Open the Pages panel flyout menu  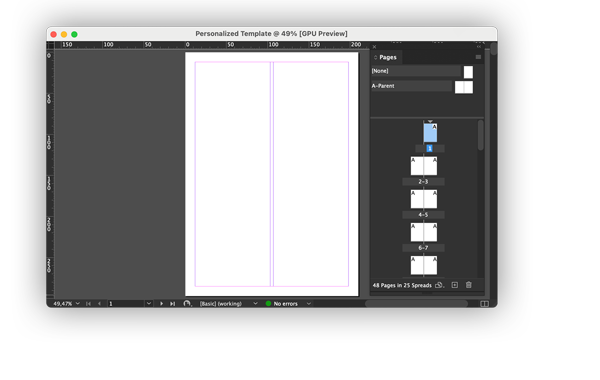click(x=478, y=57)
